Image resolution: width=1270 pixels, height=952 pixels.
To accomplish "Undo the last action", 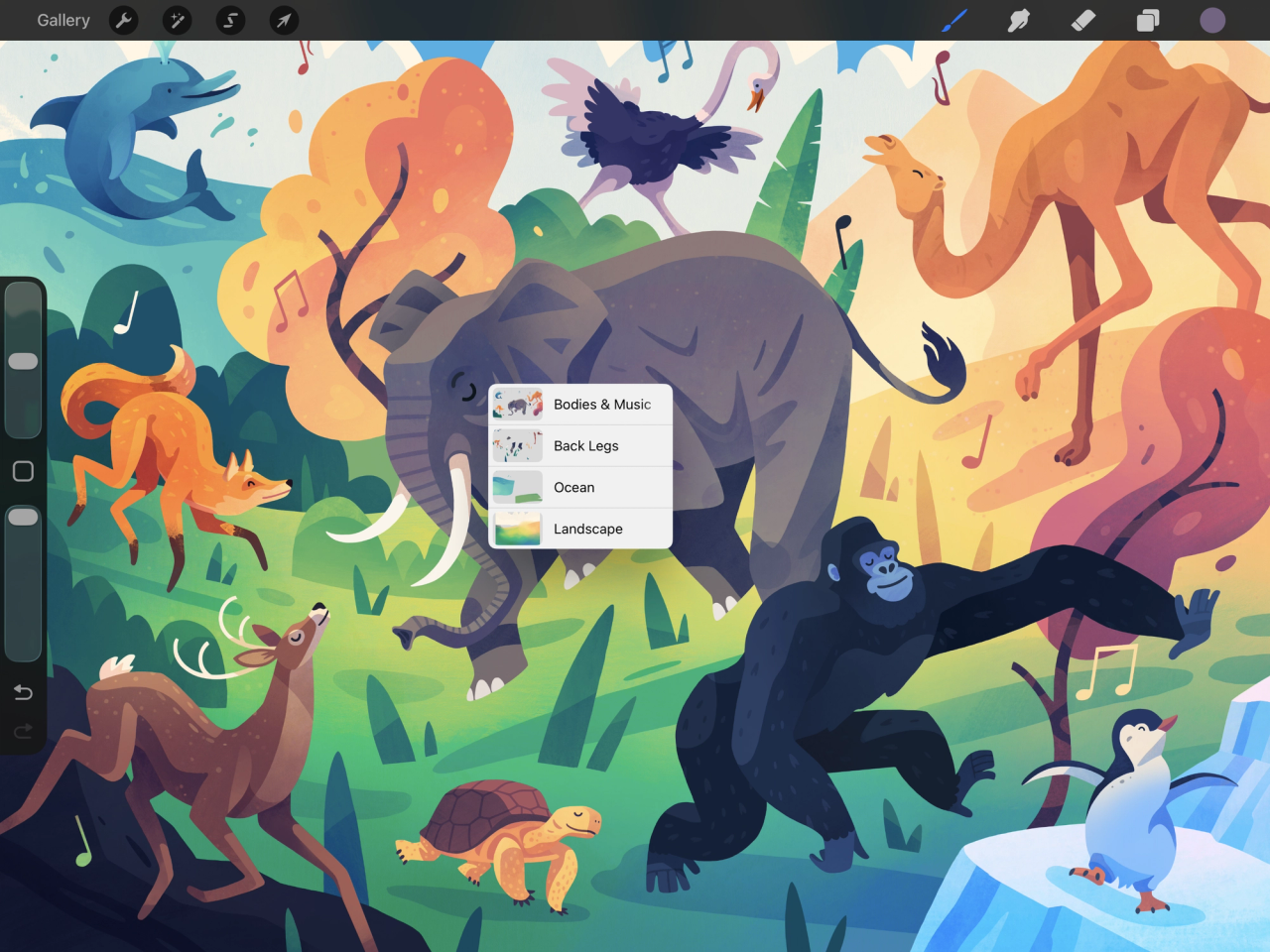I will click(x=23, y=692).
